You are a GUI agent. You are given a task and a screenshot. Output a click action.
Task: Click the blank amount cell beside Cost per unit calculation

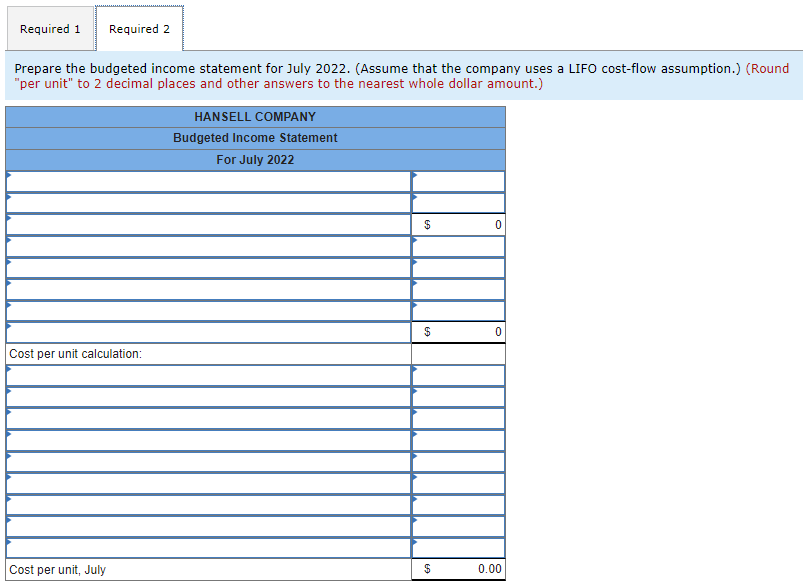(x=458, y=352)
